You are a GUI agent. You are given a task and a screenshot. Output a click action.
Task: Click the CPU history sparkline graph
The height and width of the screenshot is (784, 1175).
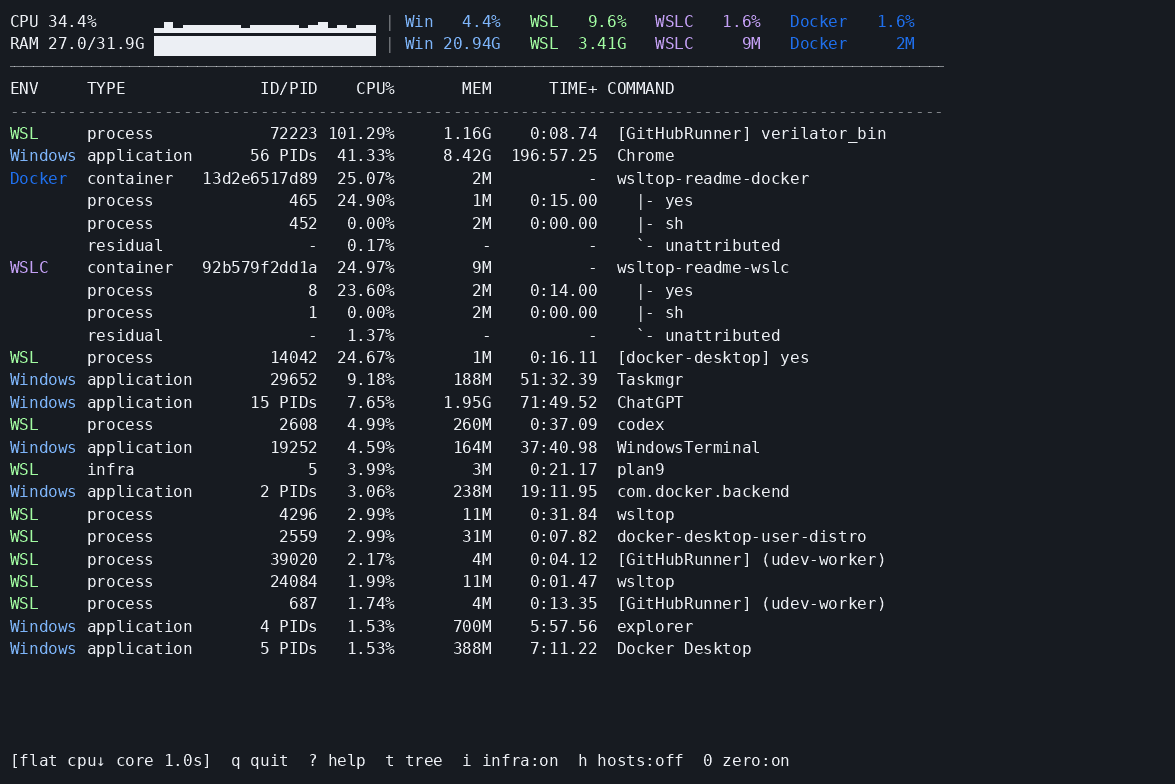point(265,27)
